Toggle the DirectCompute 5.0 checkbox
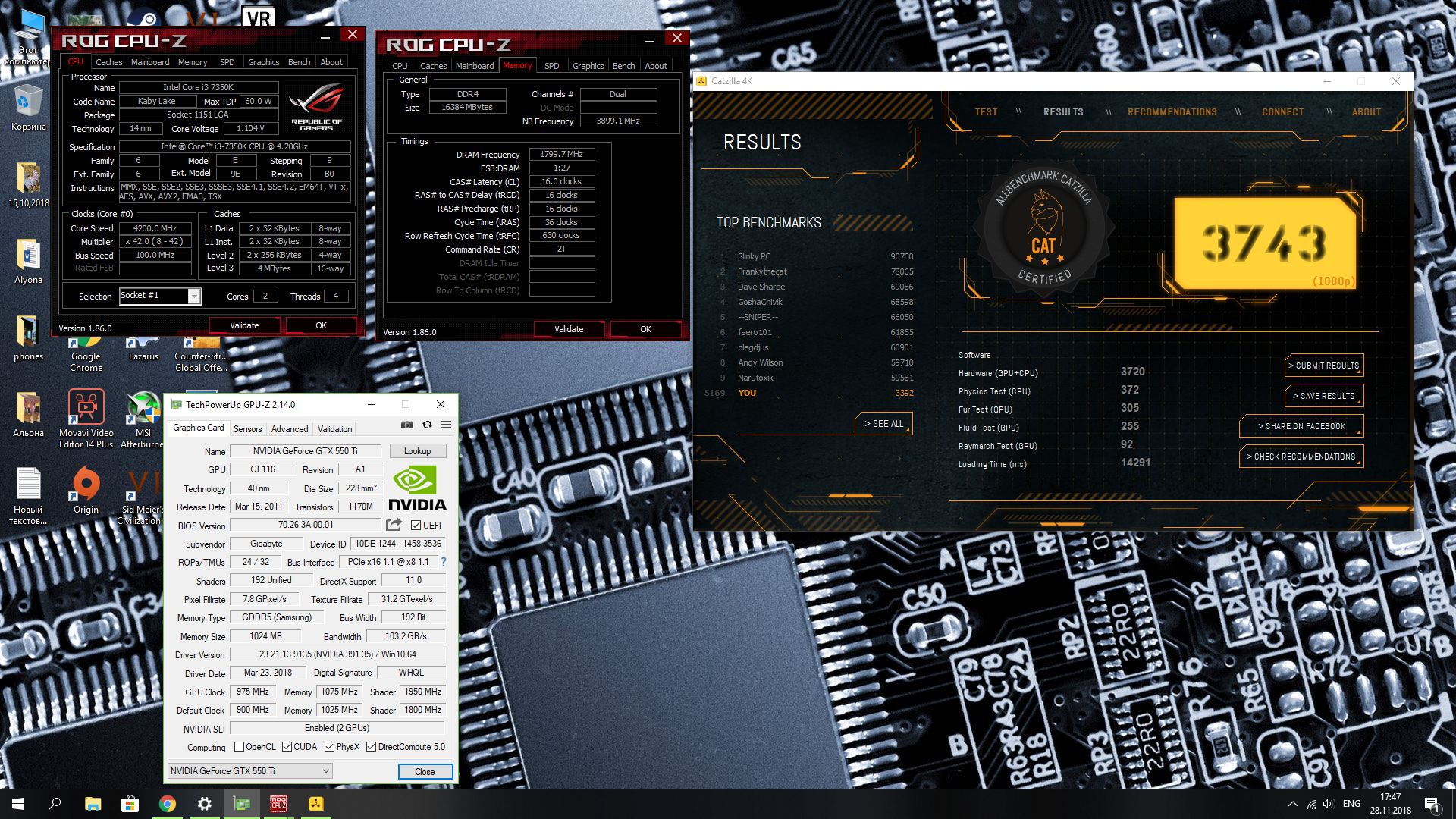 (371, 747)
